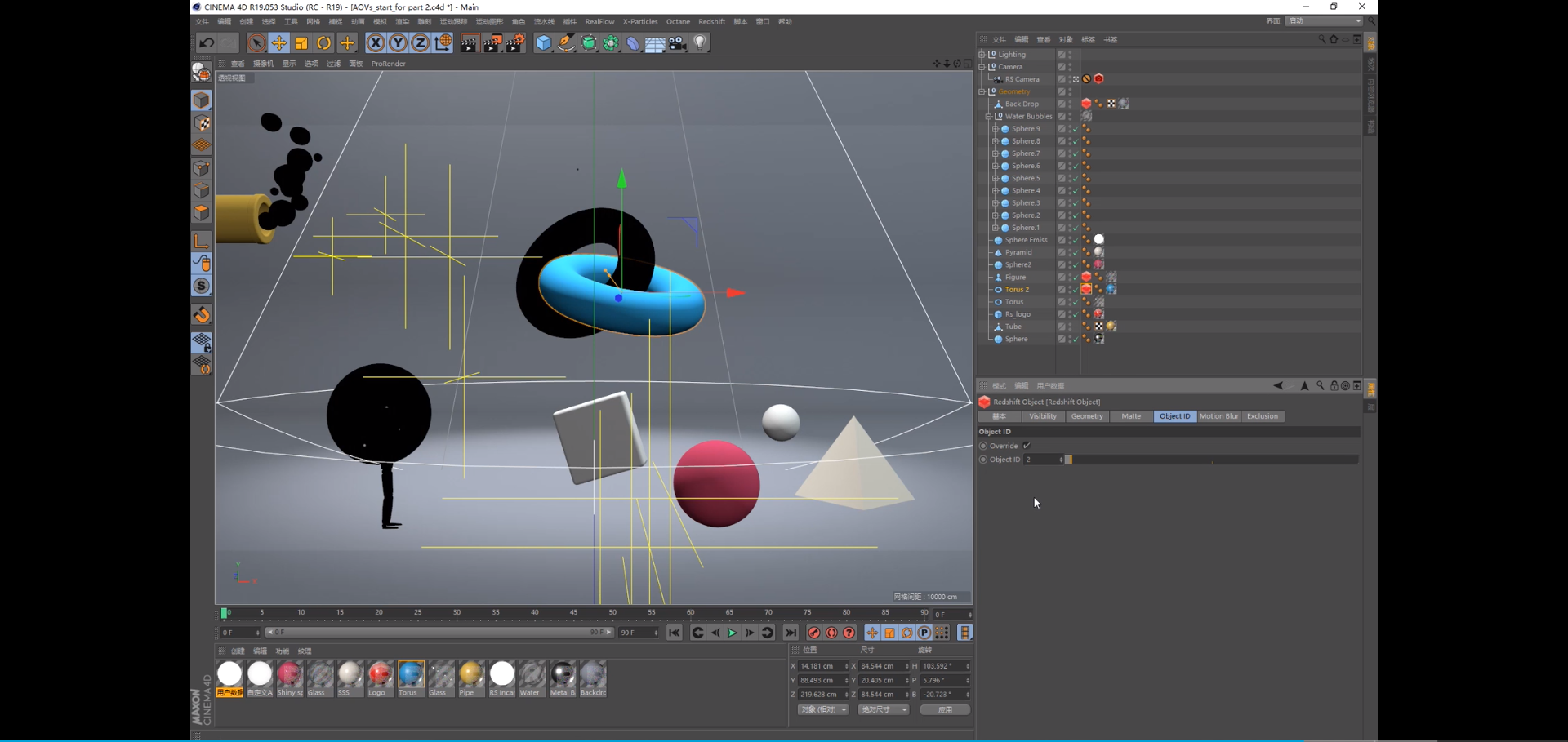Switch to the Visibility tab in attributes
This screenshot has height=742, width=1568.
pos(1043,416)
